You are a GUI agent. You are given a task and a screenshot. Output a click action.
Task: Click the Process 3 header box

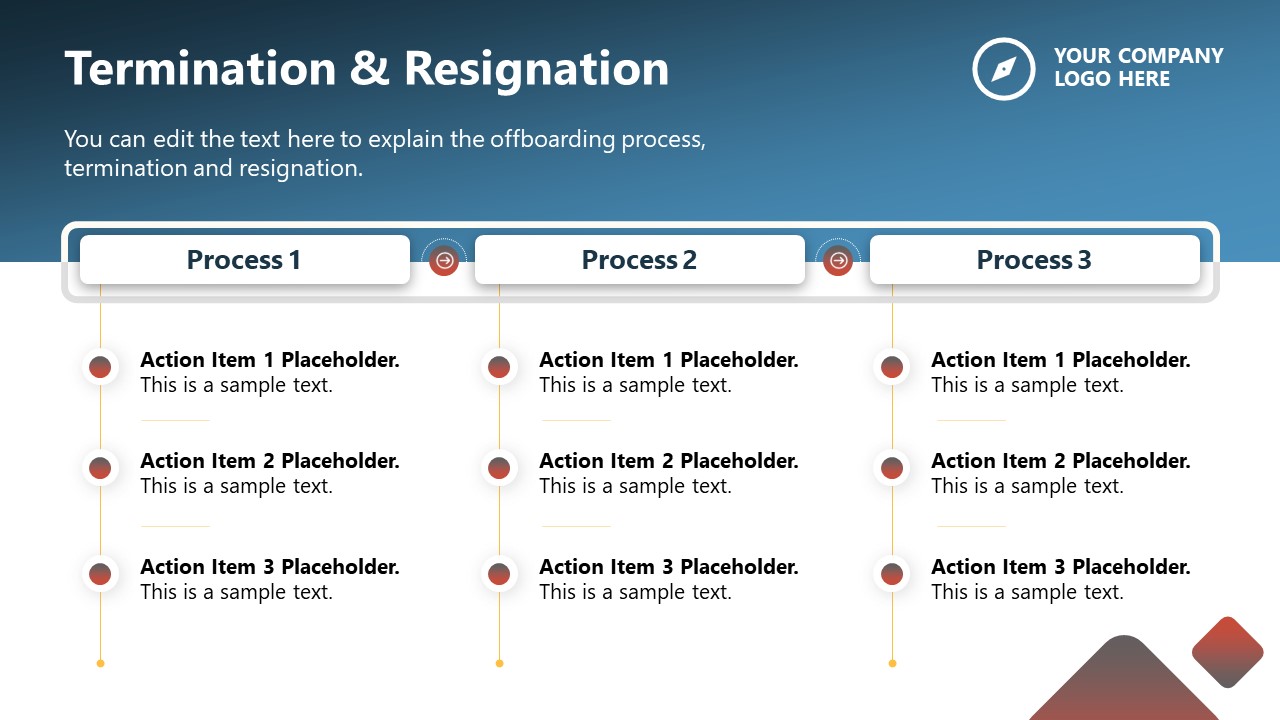tap(1034, 260)
